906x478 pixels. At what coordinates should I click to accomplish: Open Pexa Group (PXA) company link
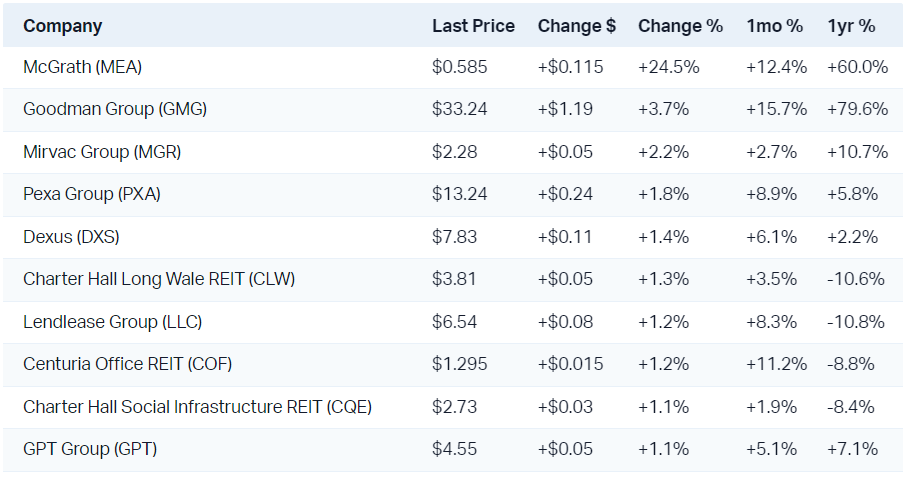pos(92,194)
